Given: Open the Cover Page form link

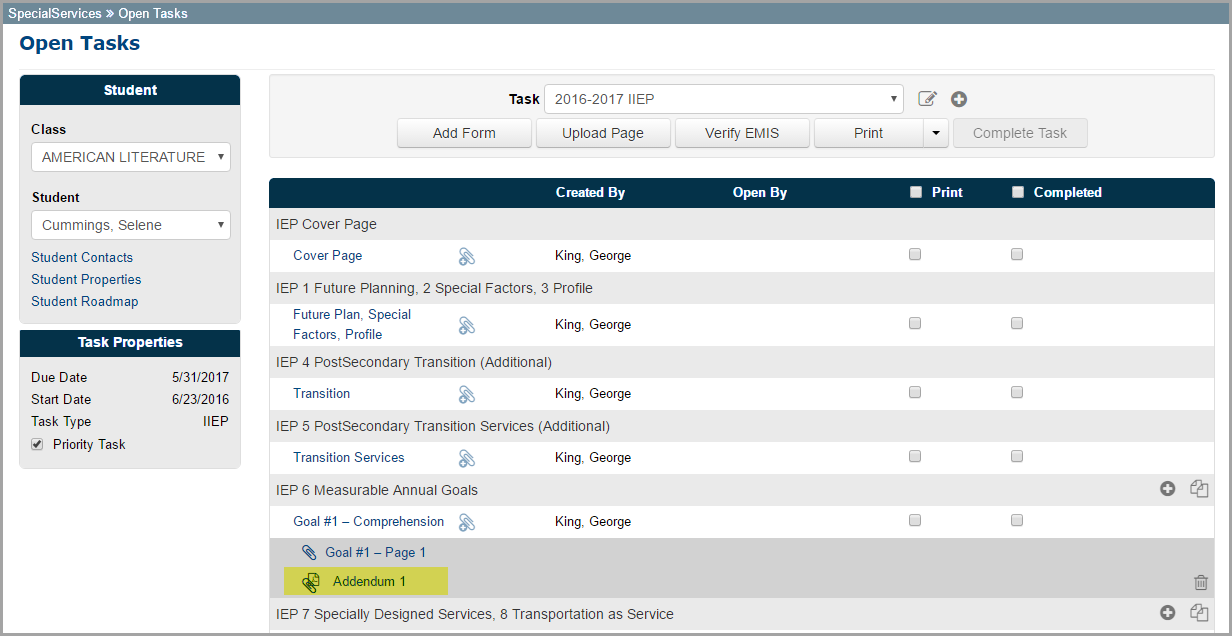Looking at the screenshot, I should click(x=328, y=256).
